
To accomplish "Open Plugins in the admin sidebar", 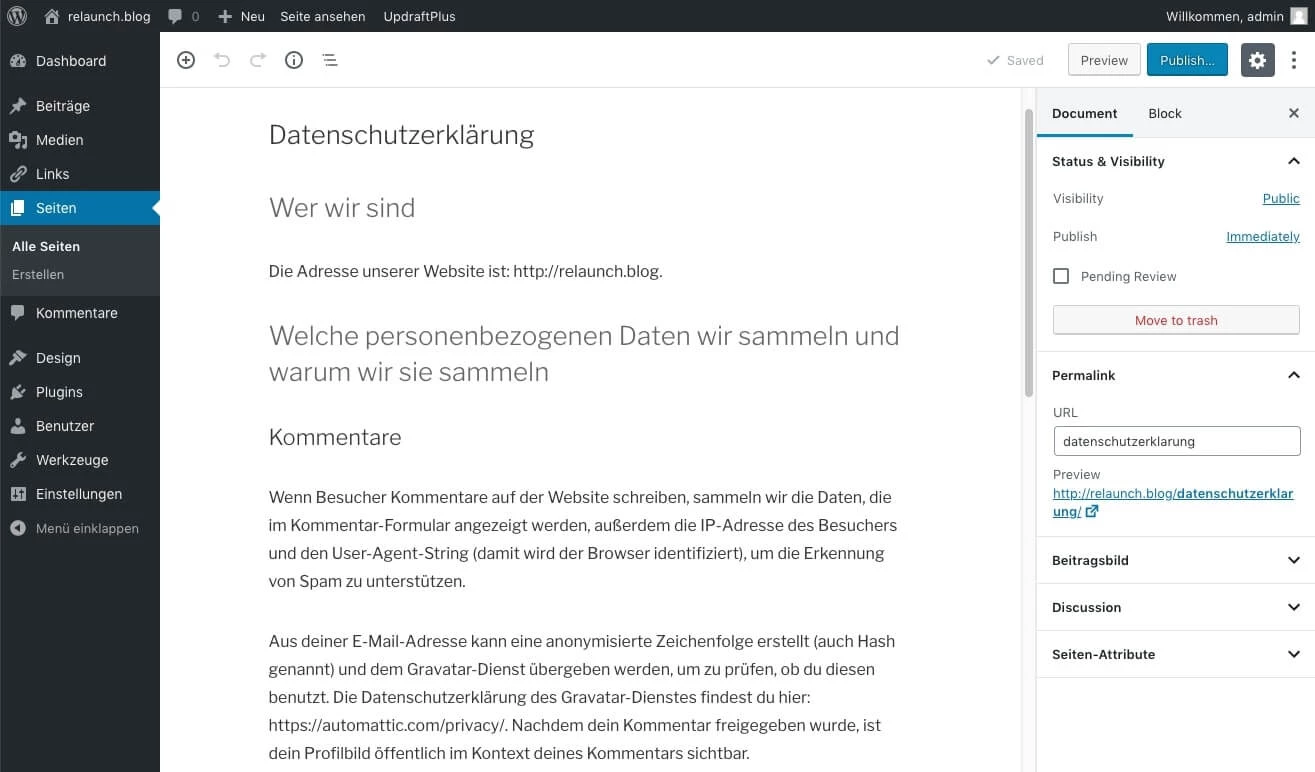I will 59,392.
